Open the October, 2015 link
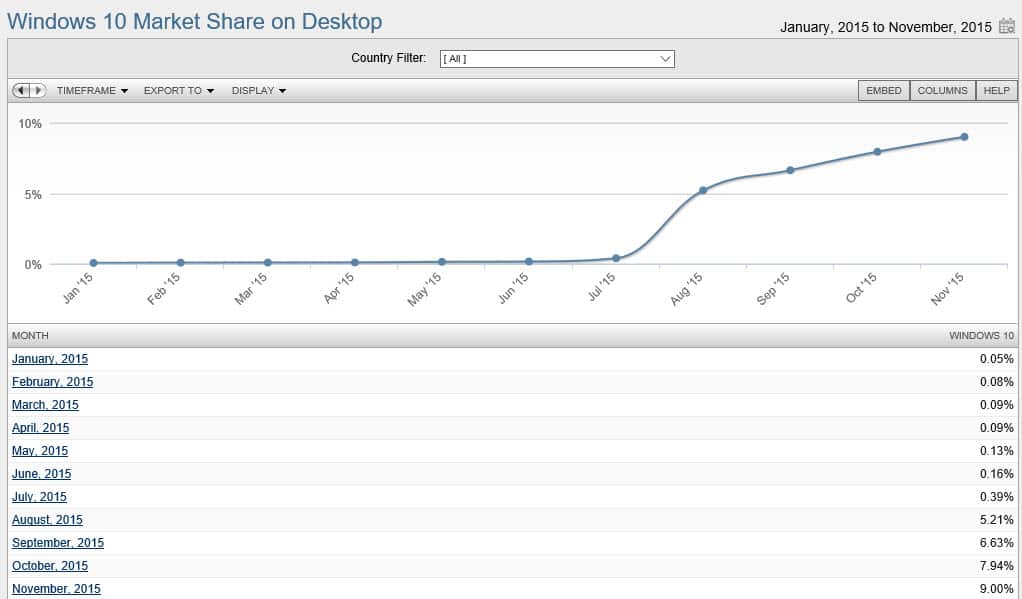This screenshot has width=1022, height=599. (50, 566)
